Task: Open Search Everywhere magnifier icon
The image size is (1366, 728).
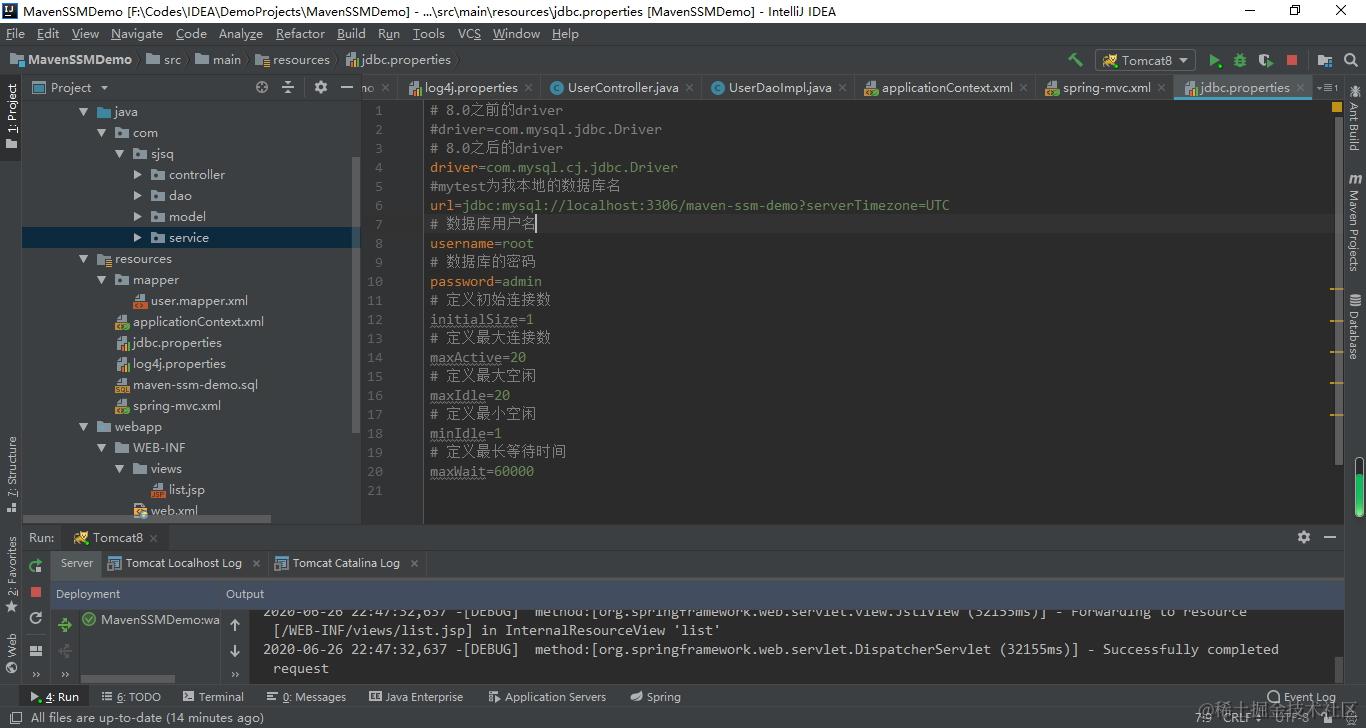Action: [x=1351, y=60]
